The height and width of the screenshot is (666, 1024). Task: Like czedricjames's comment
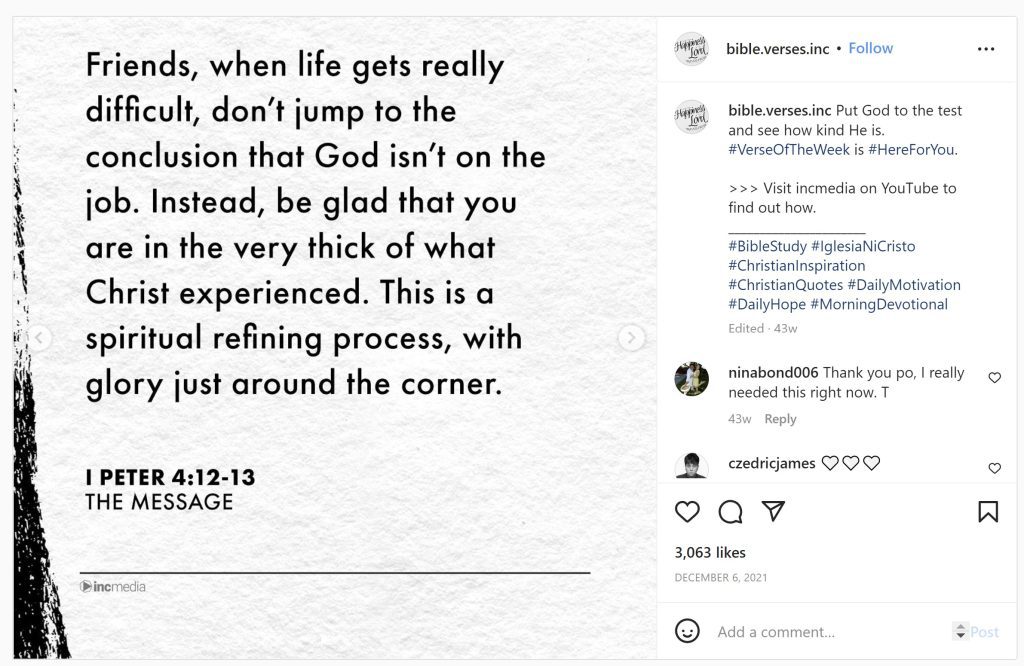pos(994,468)
